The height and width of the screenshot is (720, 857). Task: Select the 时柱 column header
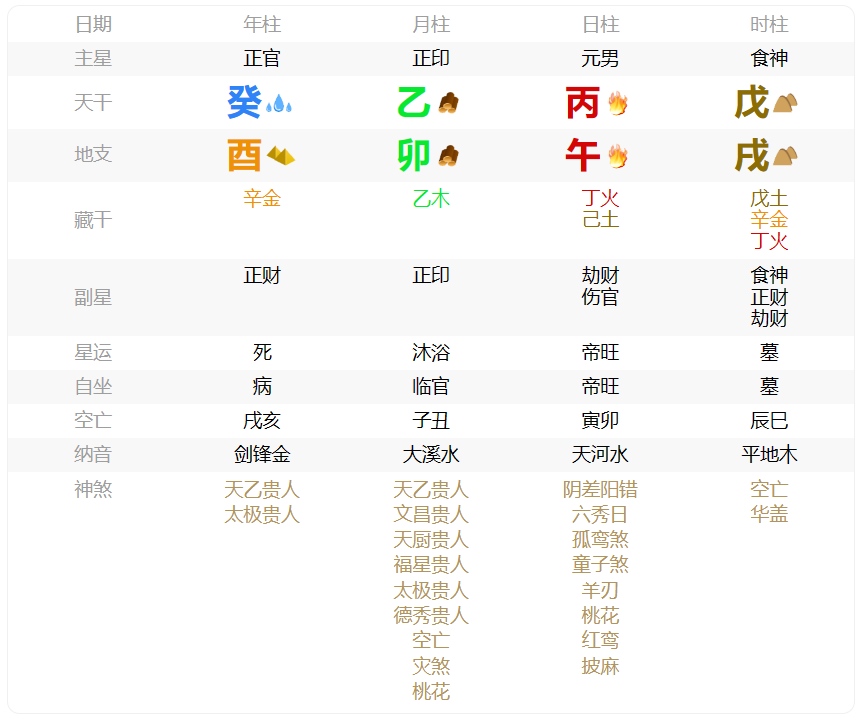click(x=769, y=25)
